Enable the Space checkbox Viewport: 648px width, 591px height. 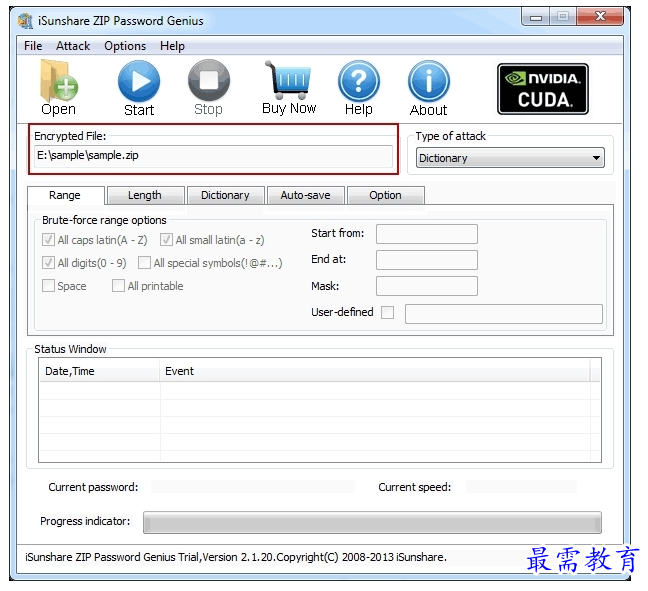48,286
